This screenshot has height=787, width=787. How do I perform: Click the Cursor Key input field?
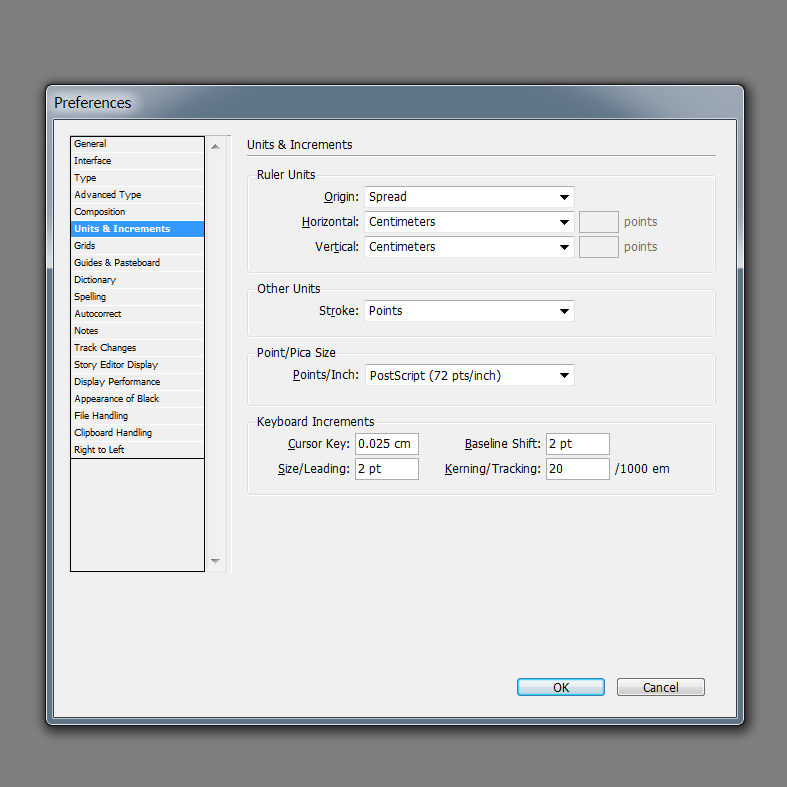(x=386, y=444)
